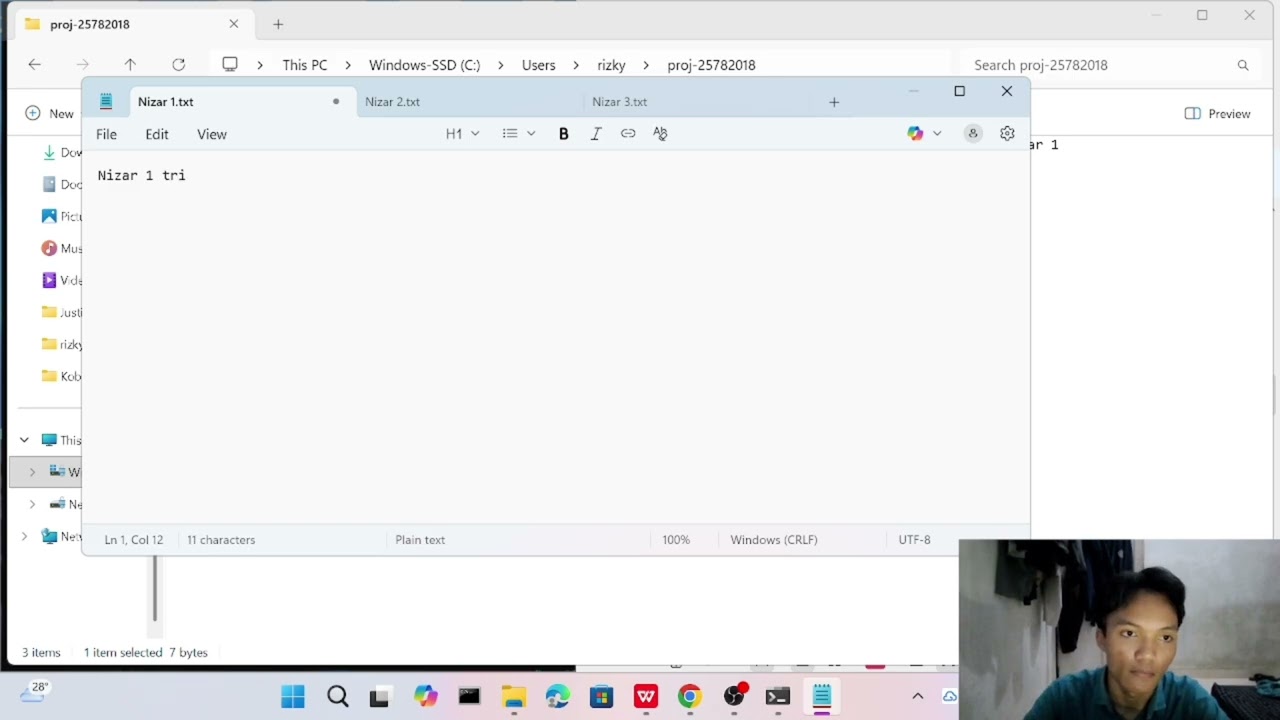Close the proj-25782018 Explorer tab
Viewport: 1280px width, 720px height.
click(x=234, y=24)
